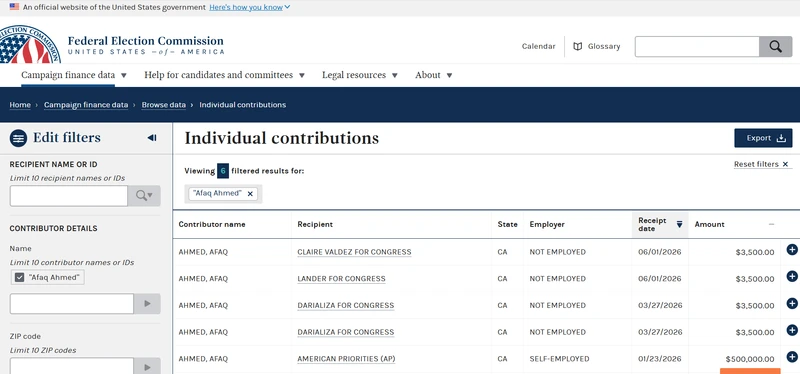Click Recipient column header
800x374 pixels.
pos(315,225)
